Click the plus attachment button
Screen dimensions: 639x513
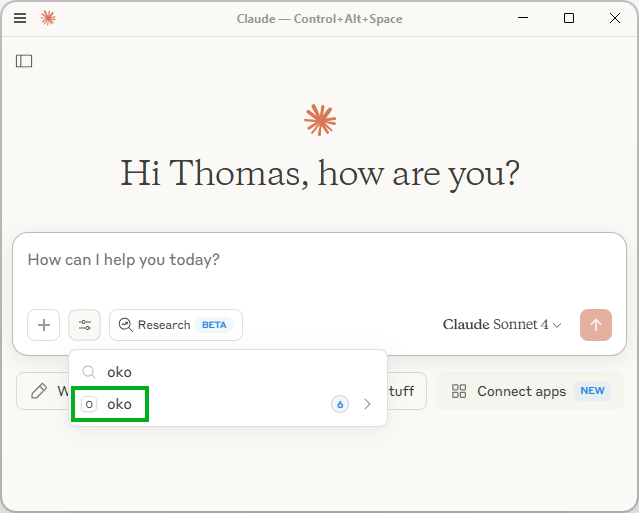pyautogui.click(x=44, y=325)
